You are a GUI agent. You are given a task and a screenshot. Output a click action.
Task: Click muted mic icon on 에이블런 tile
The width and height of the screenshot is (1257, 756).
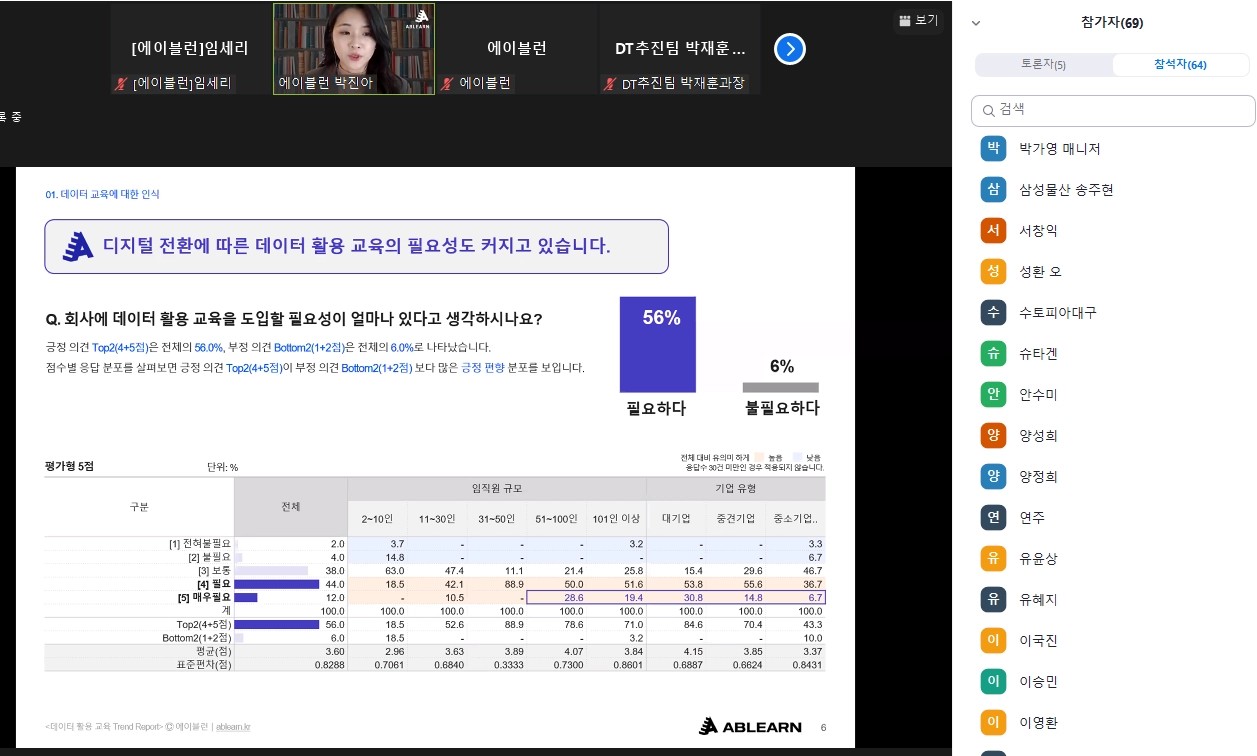(449, 84)
